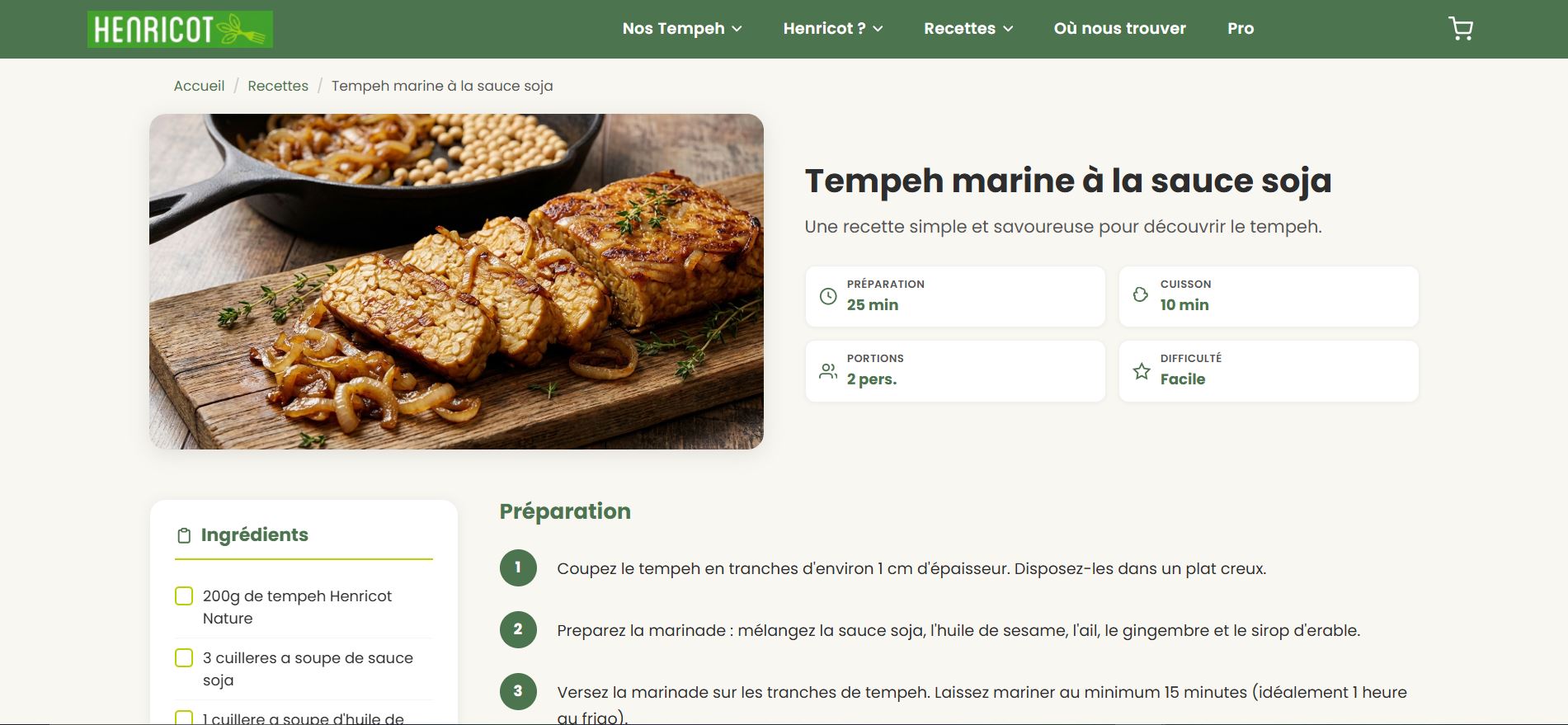Click the 10 min cuisson value
The image size is (1568, 725).
(1184, 304)
